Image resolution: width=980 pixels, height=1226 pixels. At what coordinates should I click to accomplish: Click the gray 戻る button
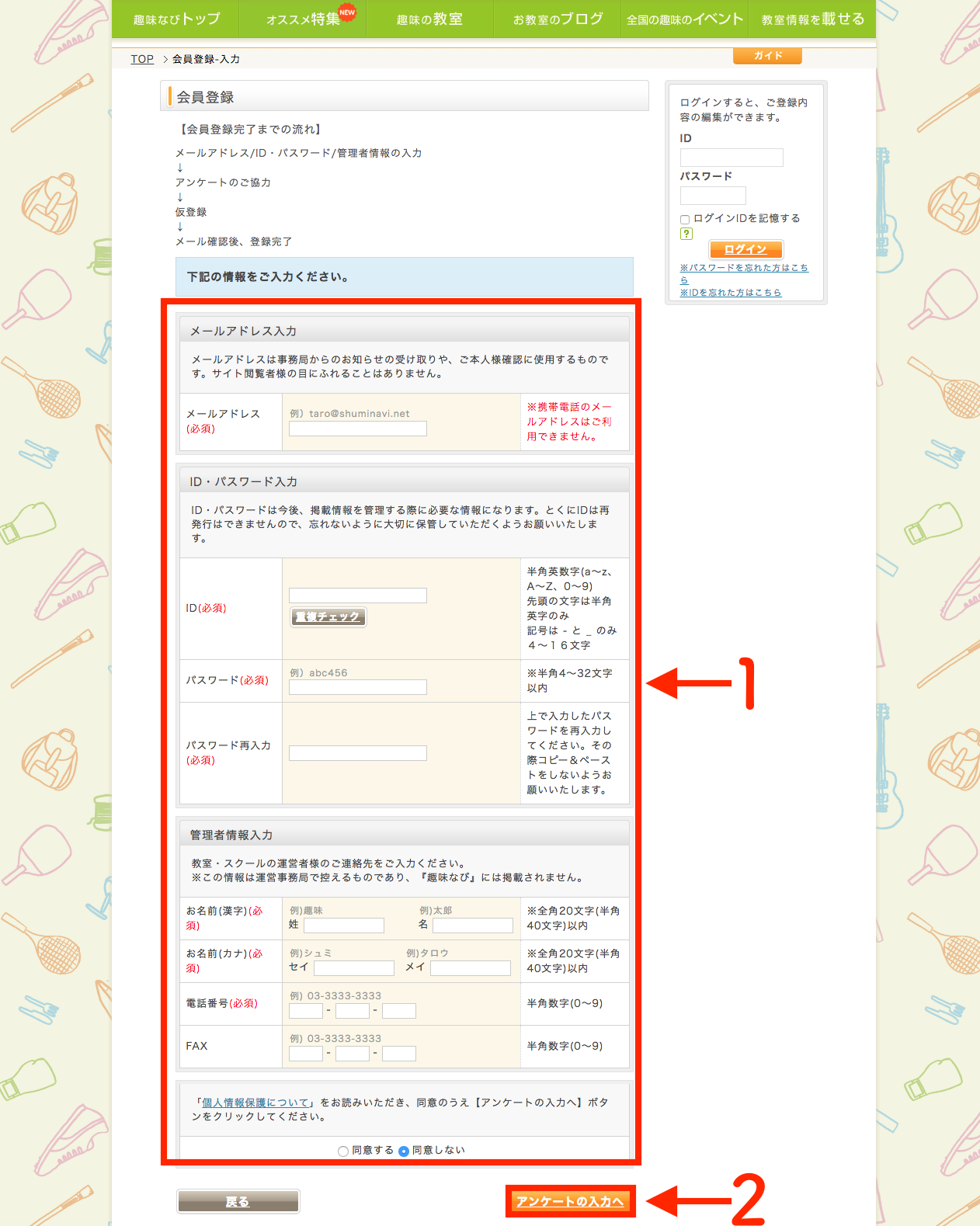tap(238, 1201)
